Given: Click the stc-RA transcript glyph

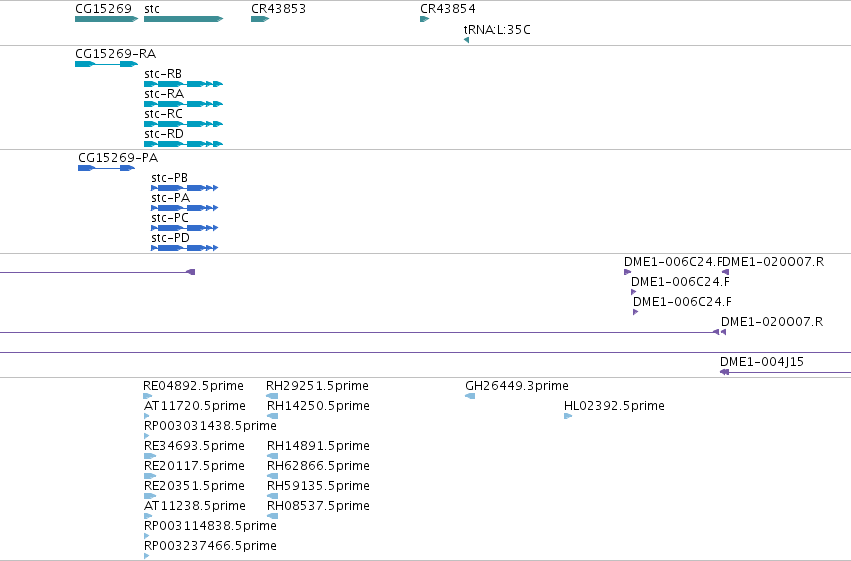Looking at the screenshot, I should (x=183, y=104).
